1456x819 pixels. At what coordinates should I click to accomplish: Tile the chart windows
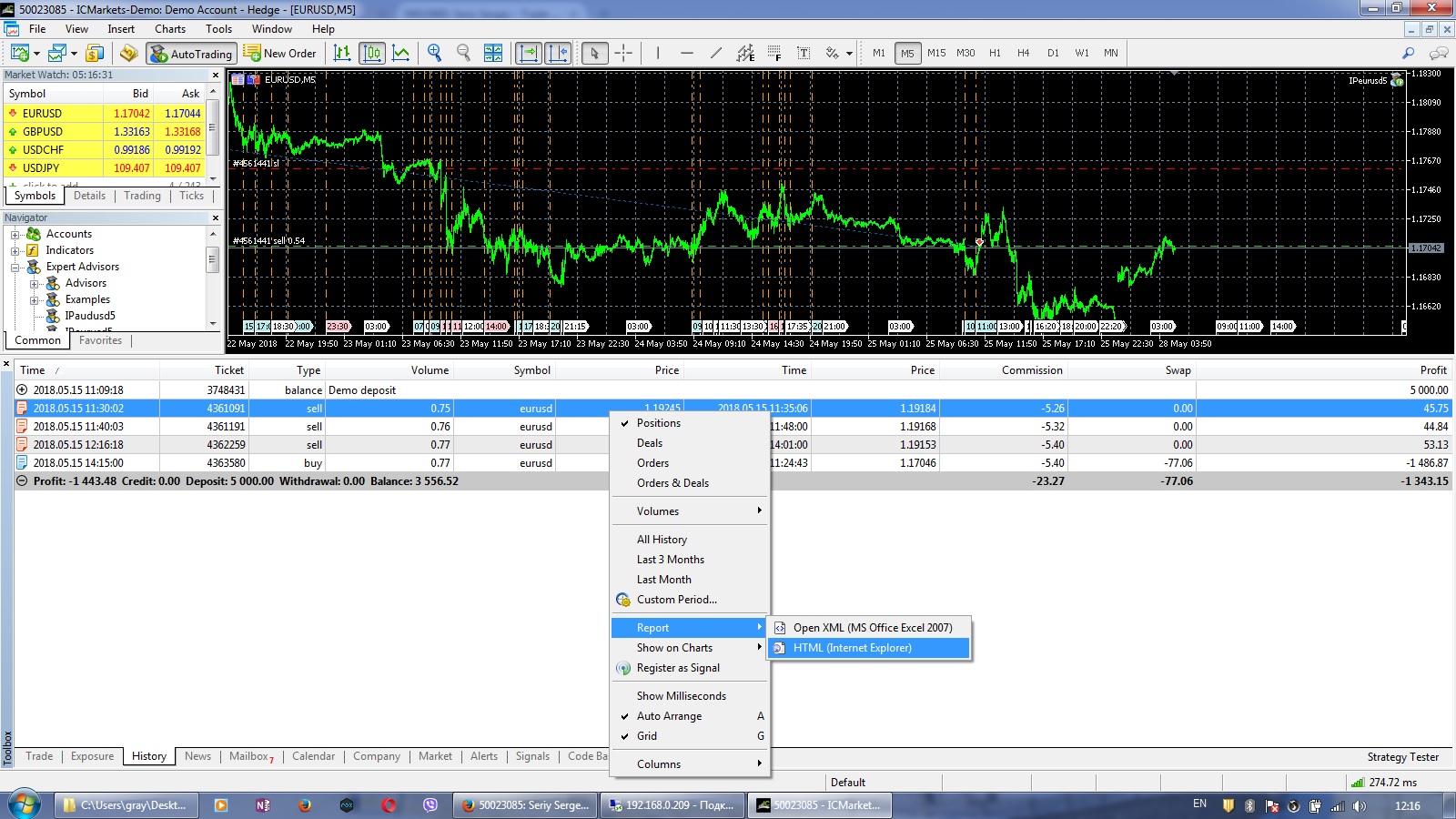493,53
